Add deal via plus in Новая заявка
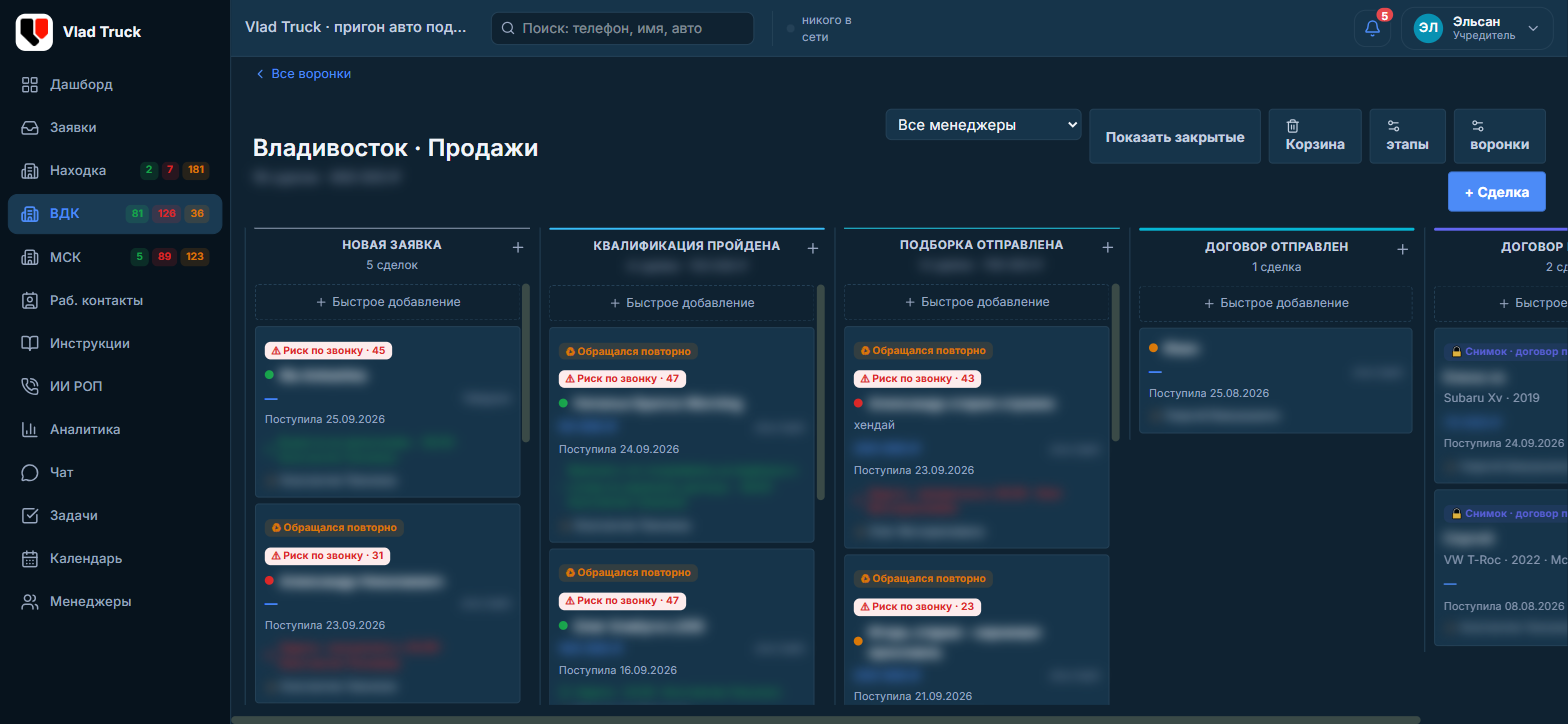Screen dimensions: 1568x724 coord(518,248)
